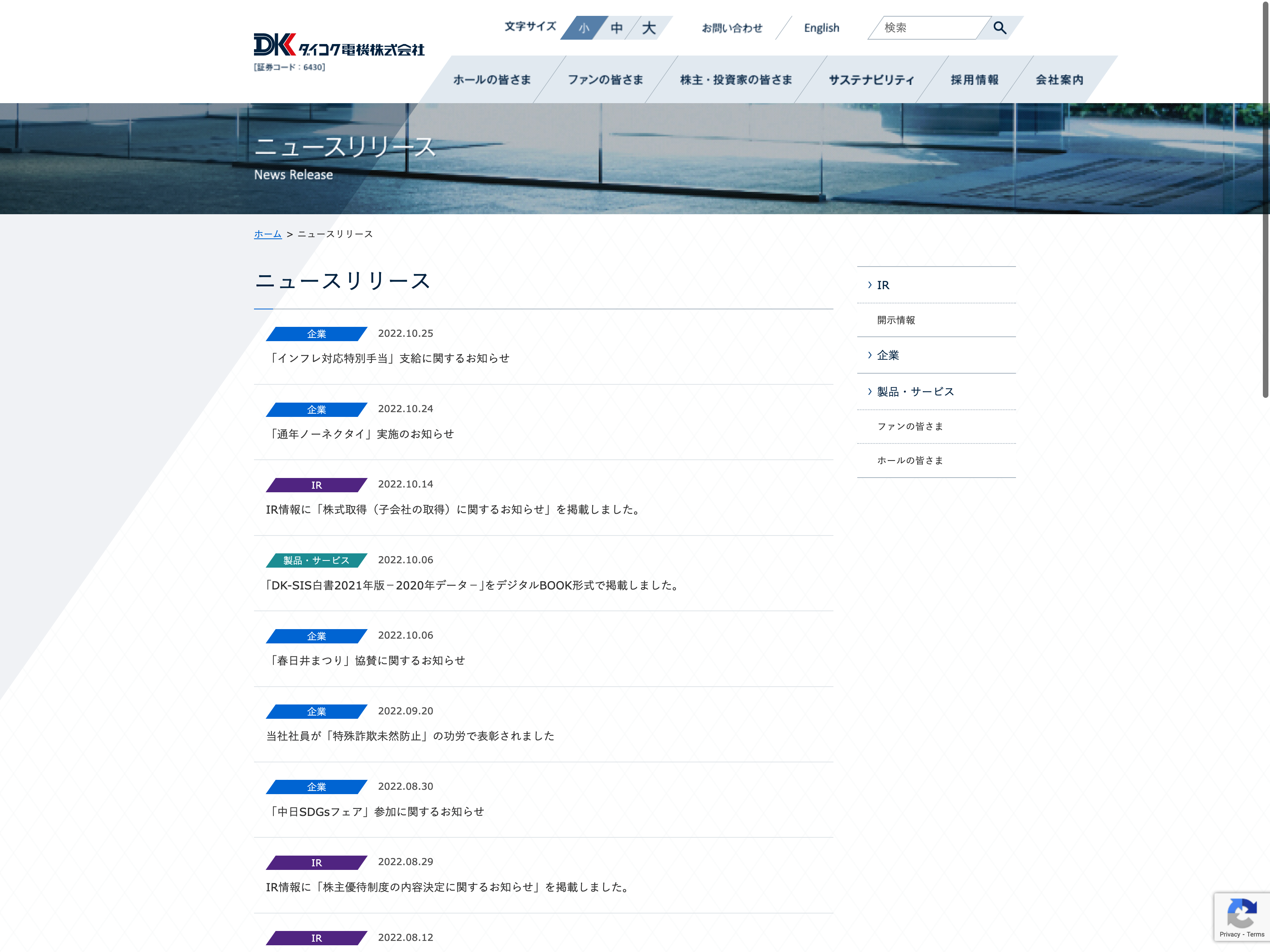Open the インフレ対応特別手当 news article
The image size is (1270, 952).
[389, 358]
